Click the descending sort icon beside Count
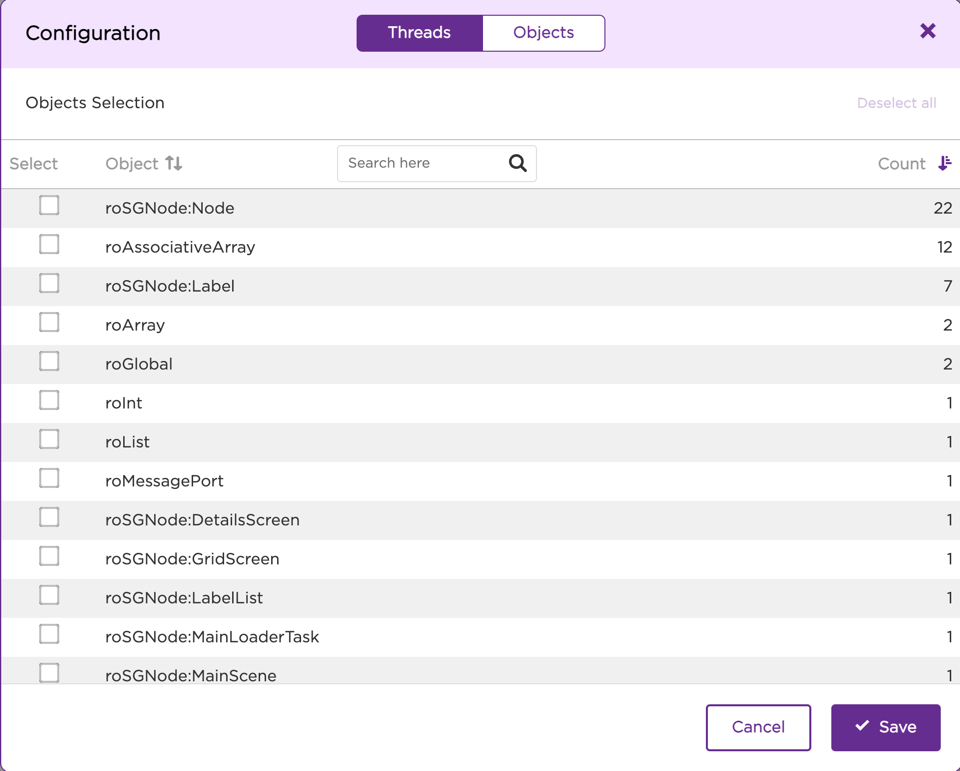The width and height of the screenshot is (960, 771). pos(943,163)
